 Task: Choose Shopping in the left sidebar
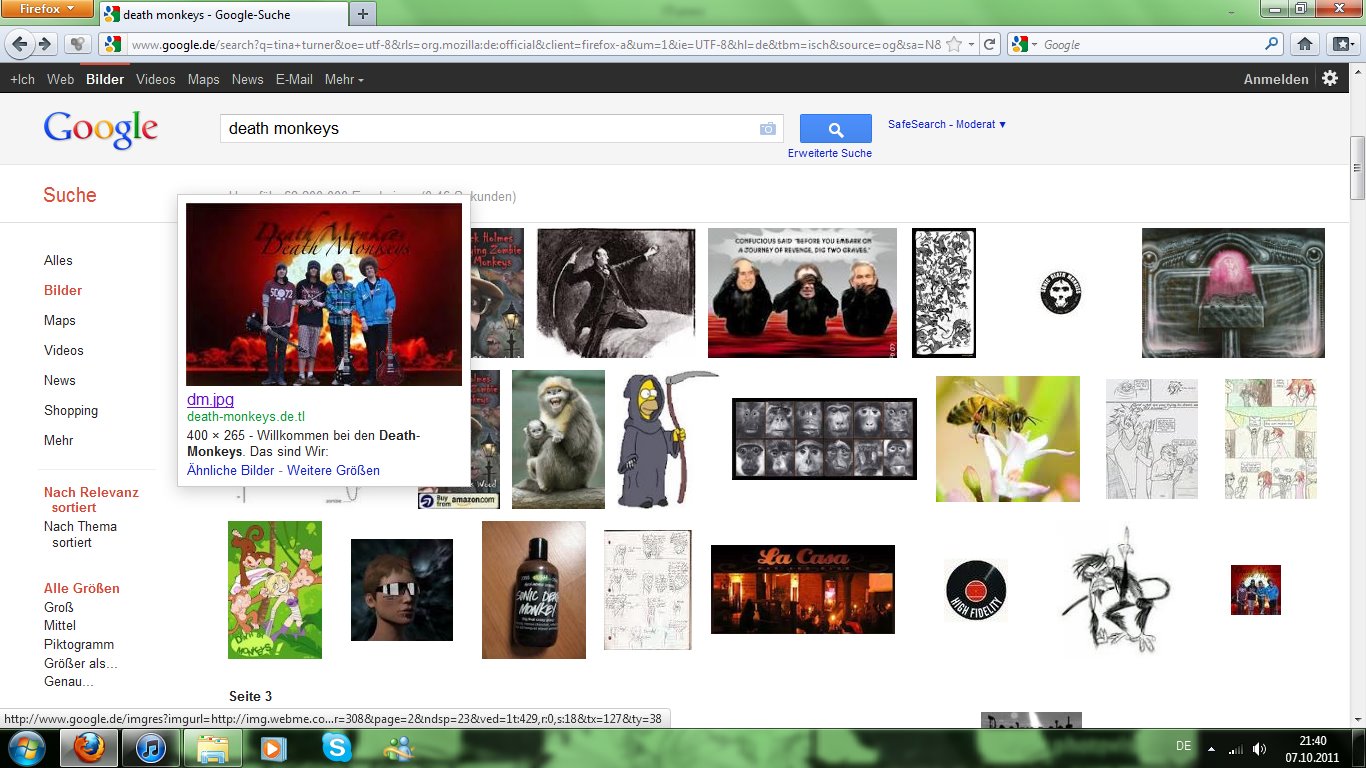click(71, 410)
